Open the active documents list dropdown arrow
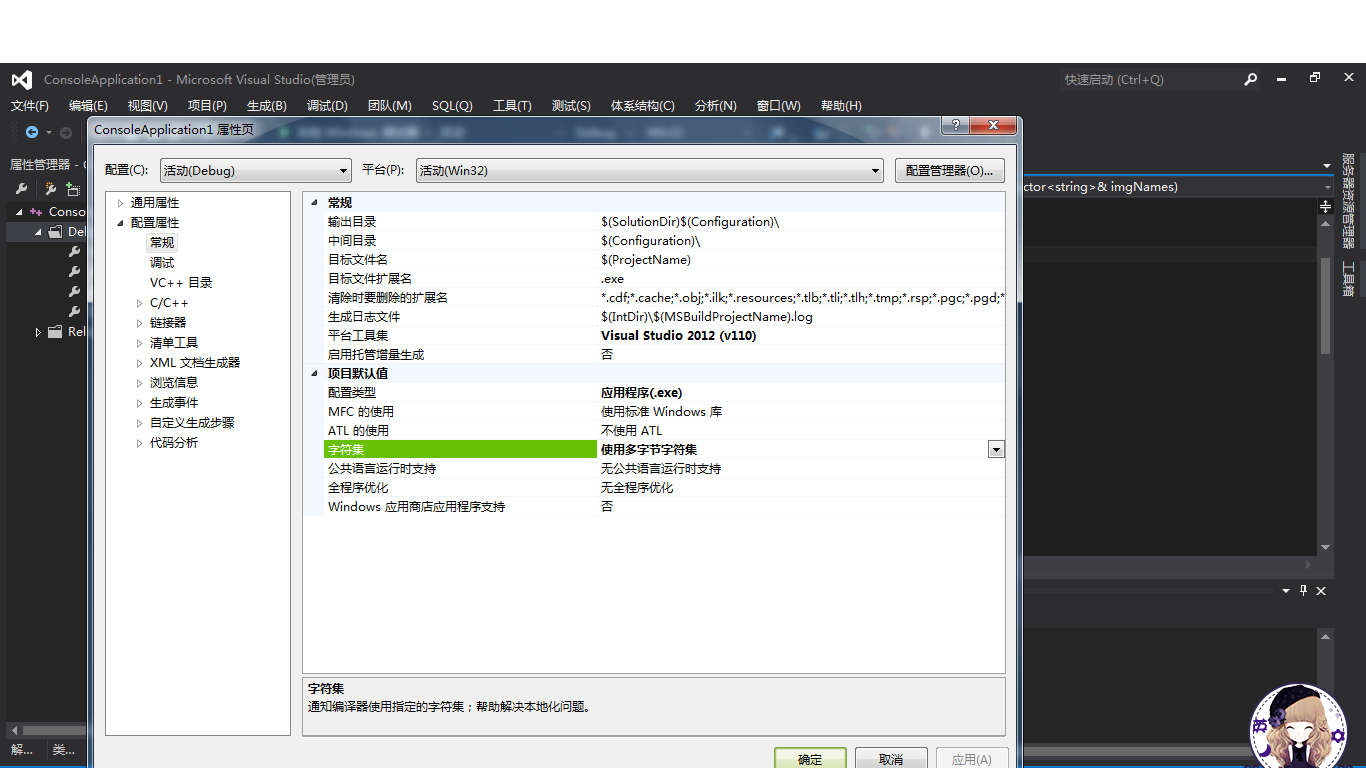The width and height of the screenshot is (1366, 768). 1325,165
